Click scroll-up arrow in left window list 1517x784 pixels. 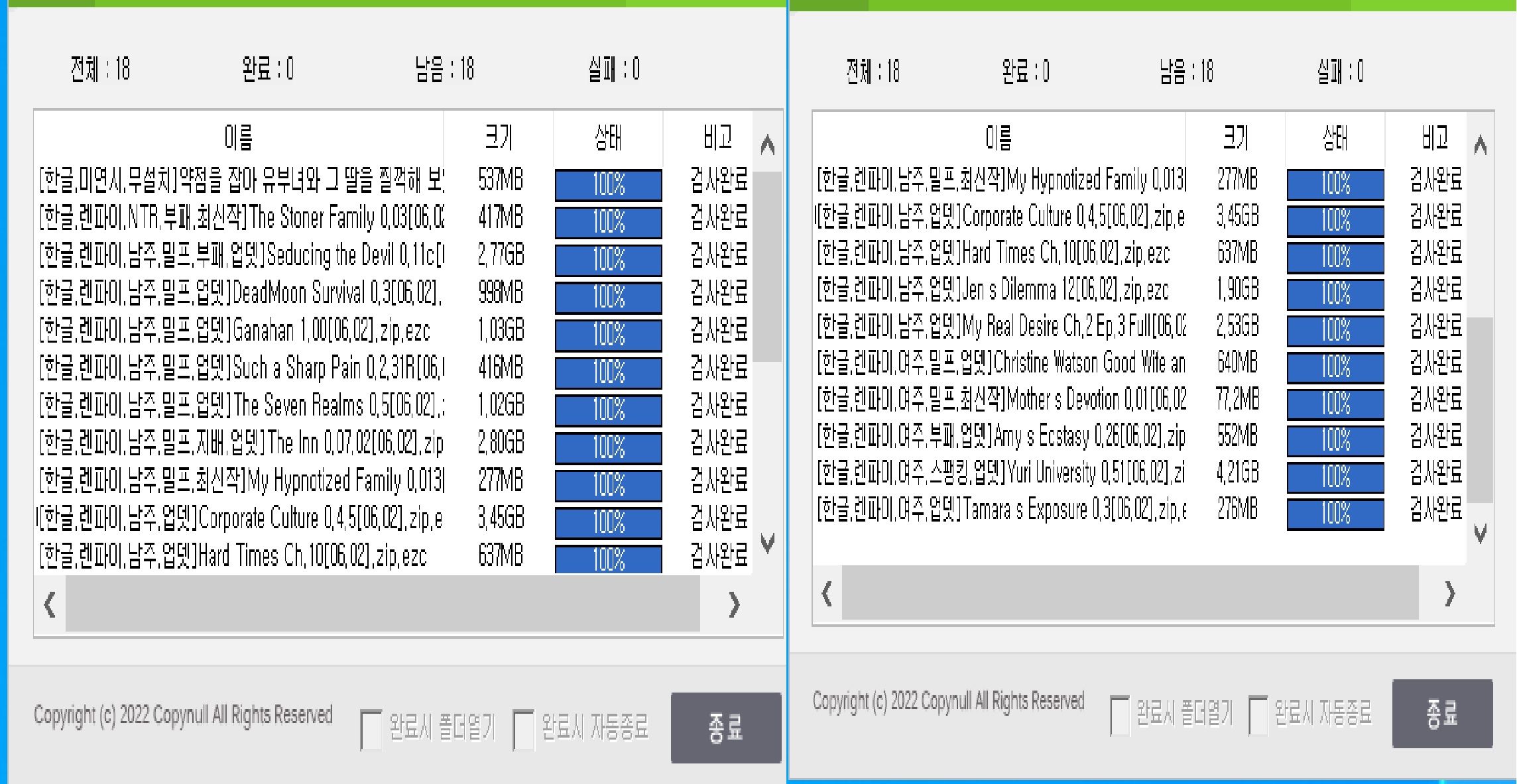pos(768,144)
